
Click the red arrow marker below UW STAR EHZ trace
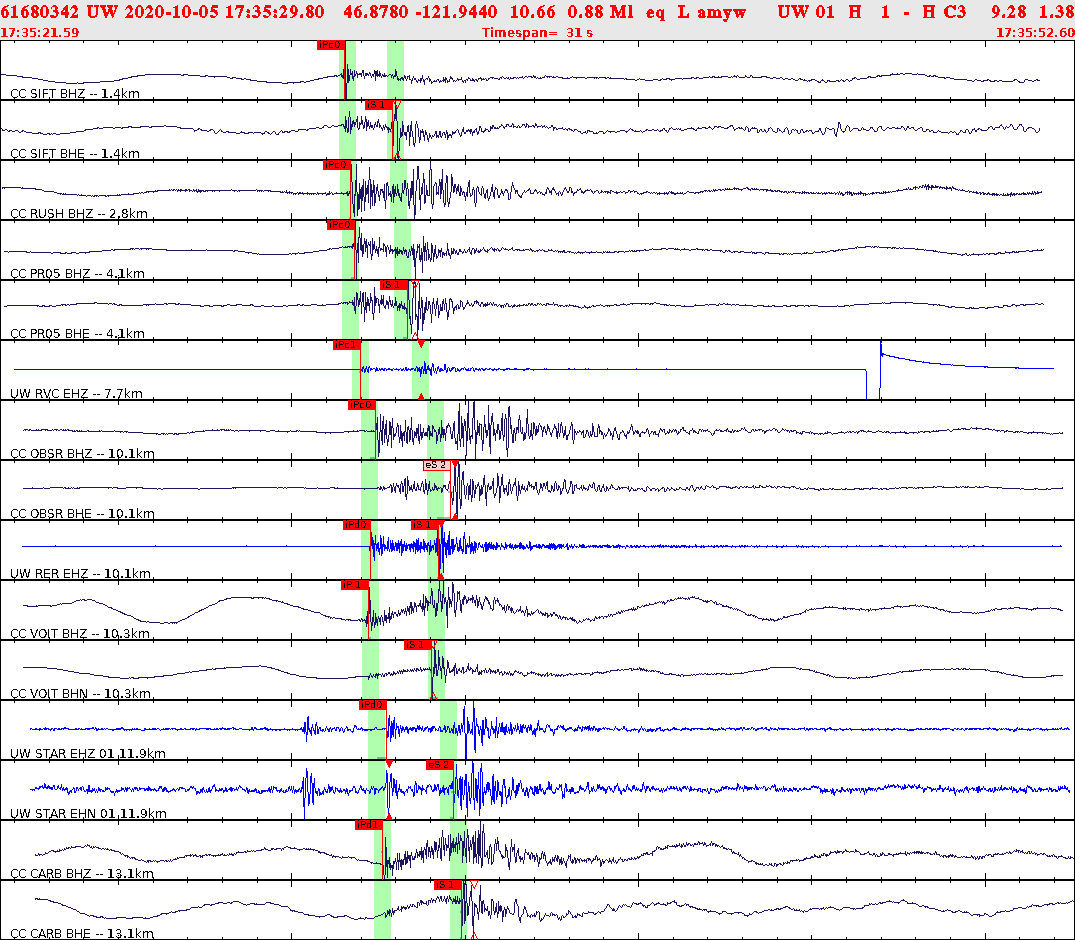tap(390, 765)
